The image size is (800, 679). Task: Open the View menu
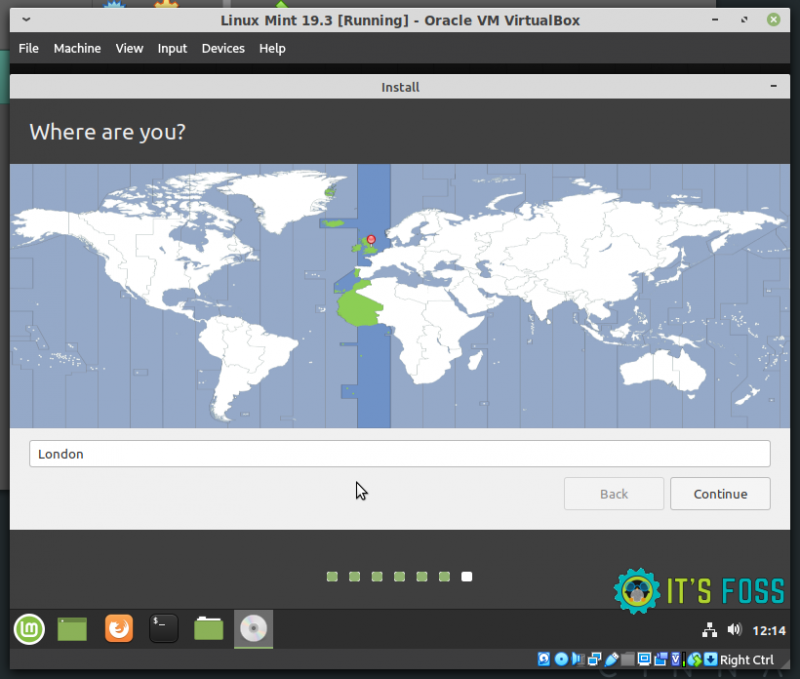pos(129,48)
